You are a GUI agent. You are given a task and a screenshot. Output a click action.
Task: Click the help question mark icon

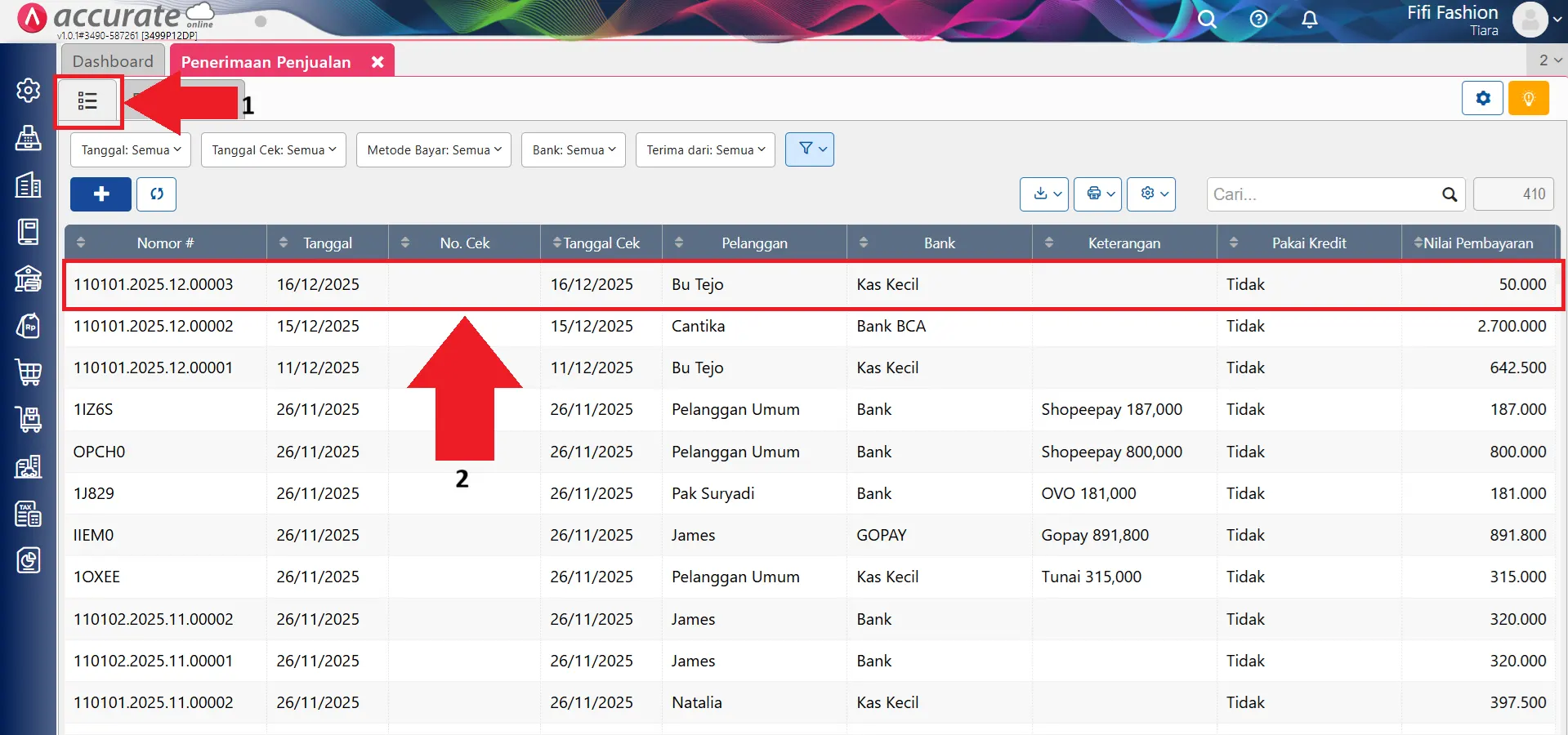pos(1258,19)
